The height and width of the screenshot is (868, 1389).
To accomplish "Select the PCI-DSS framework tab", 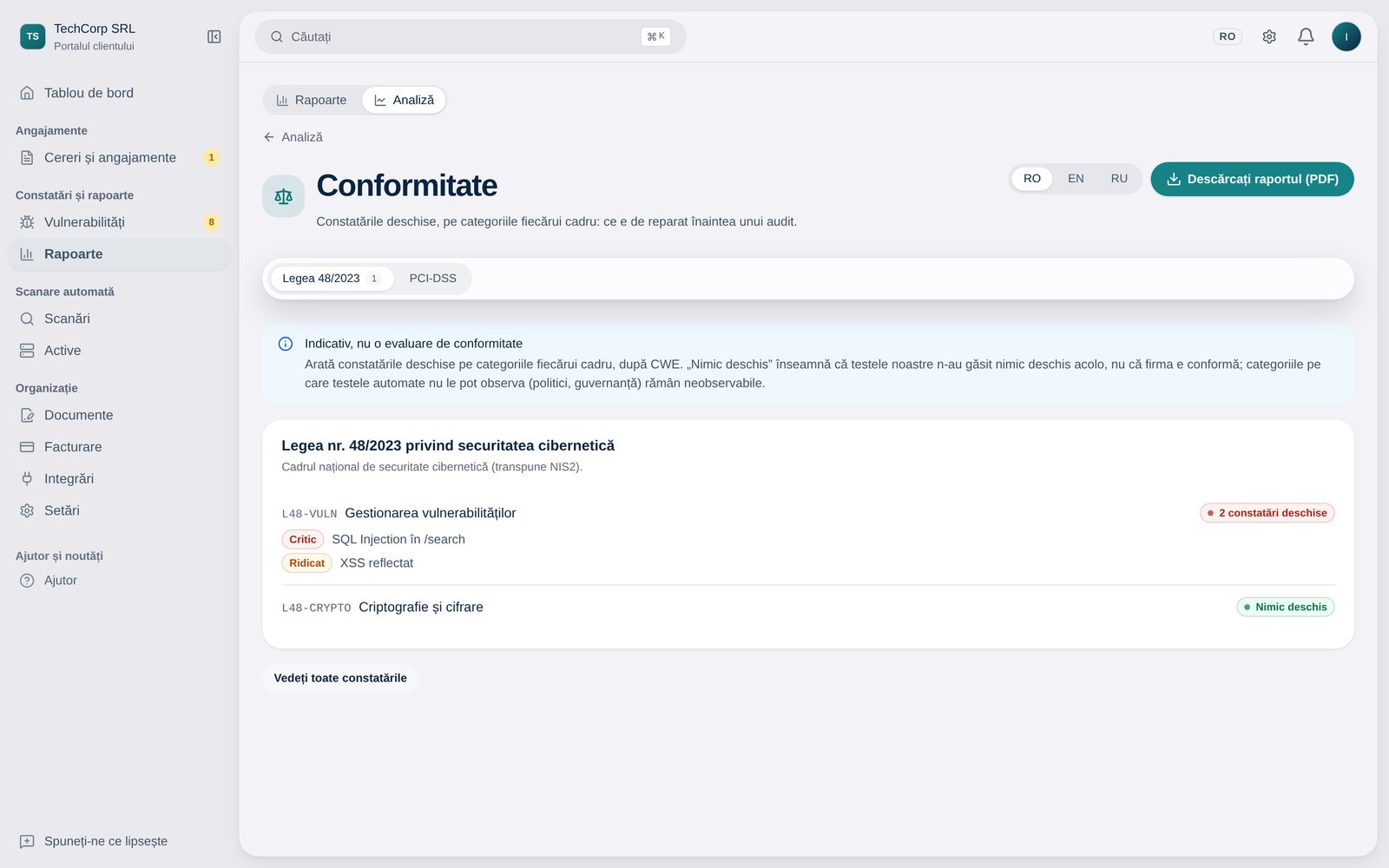I will click(x=432, y=279).
